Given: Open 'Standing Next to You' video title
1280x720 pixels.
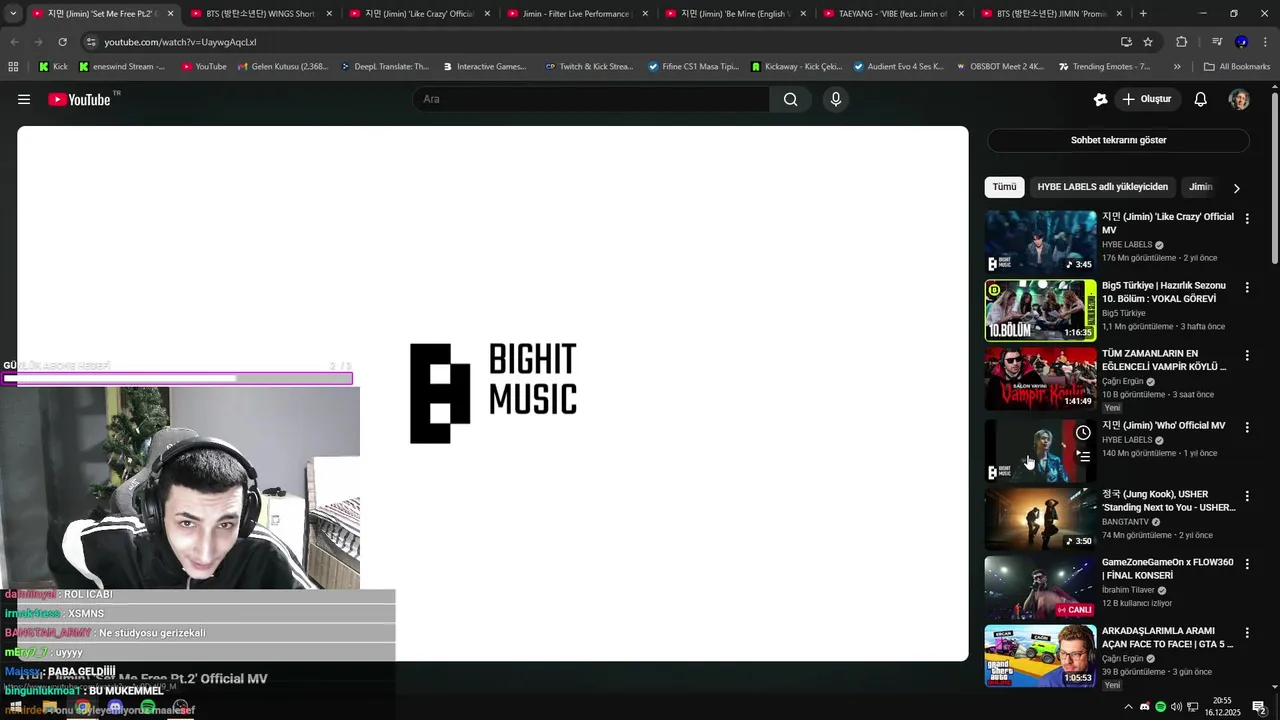Looking at the screenshot, I should pyautogui.click(x=1168, y=500).
